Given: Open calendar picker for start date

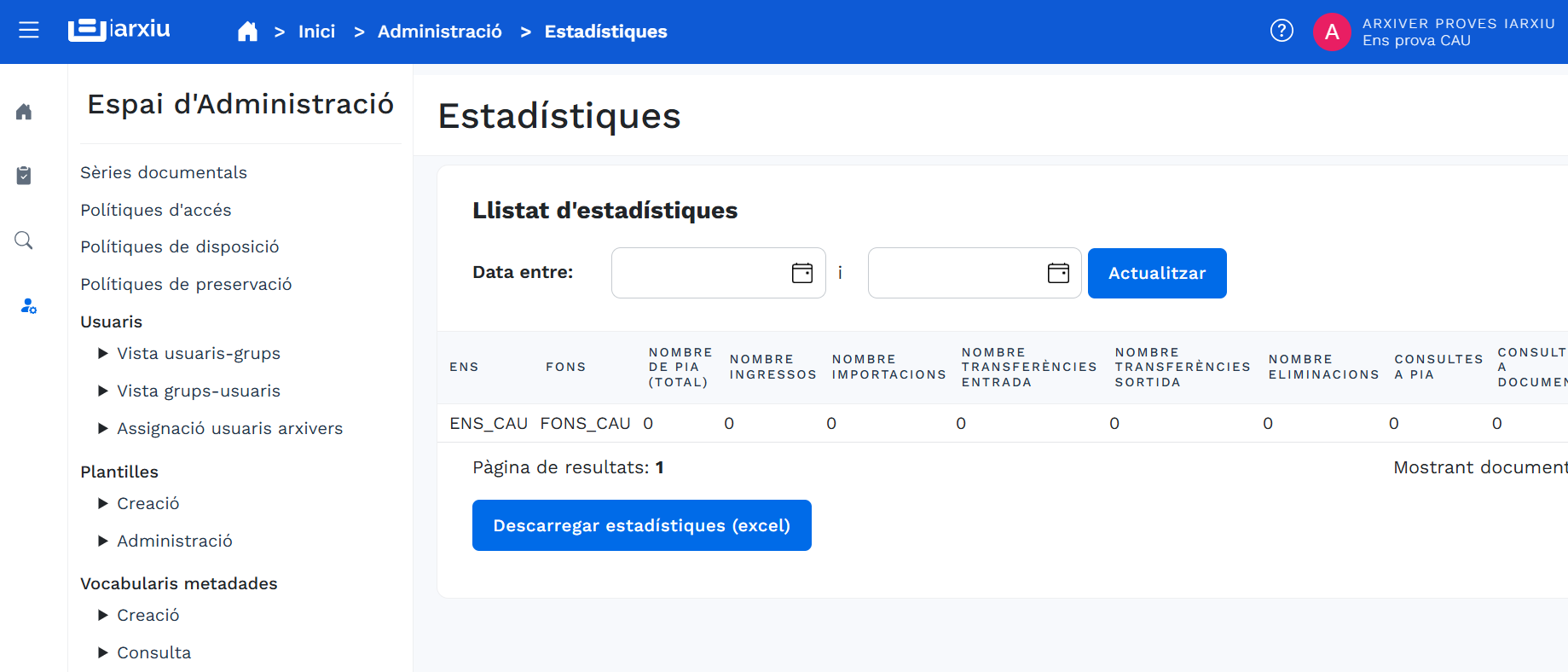Looking at the screenshot, I should [x=802, y=273].
